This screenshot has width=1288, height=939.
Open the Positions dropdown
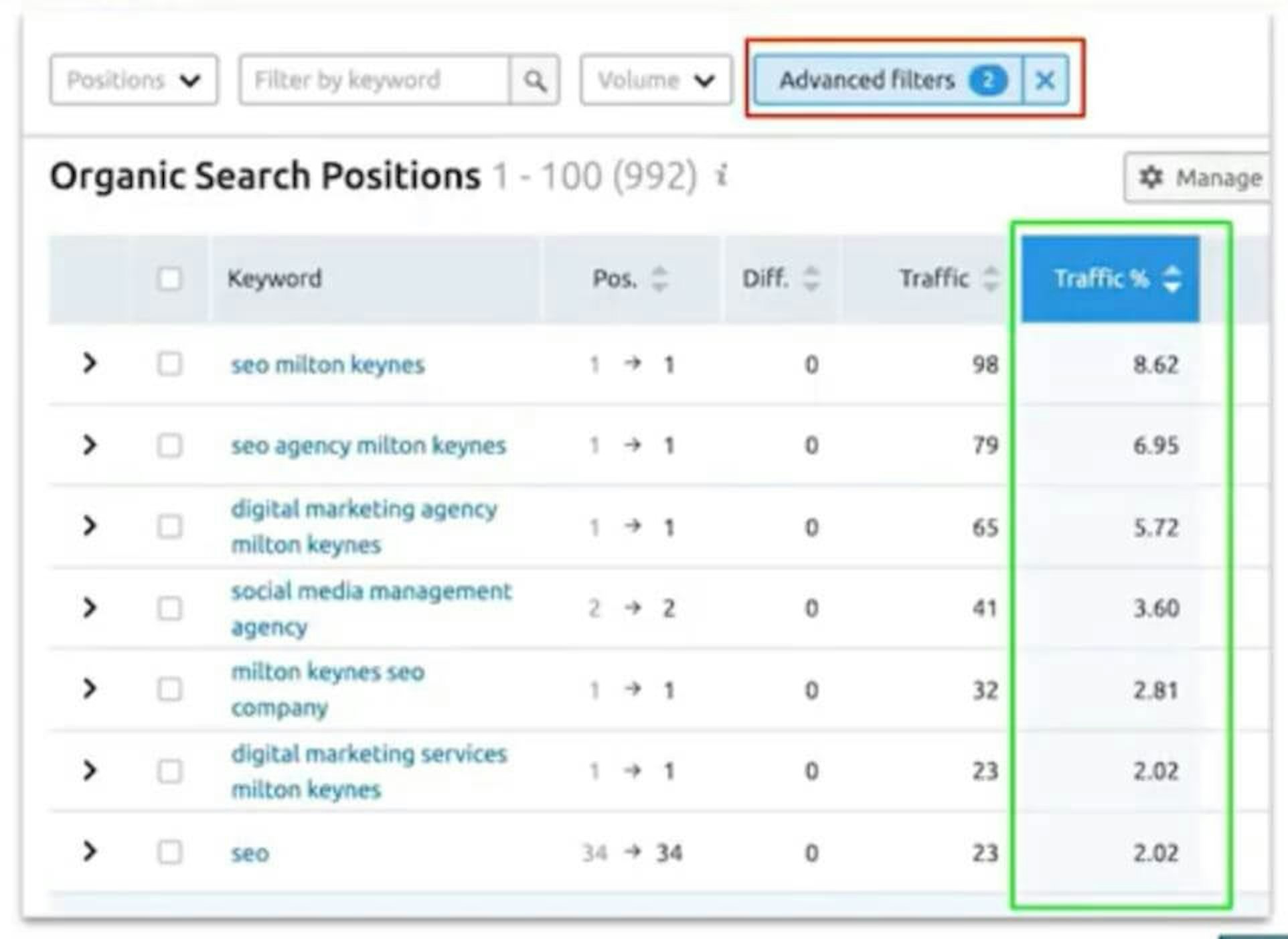pyautogui.click(x=133, y=81)
